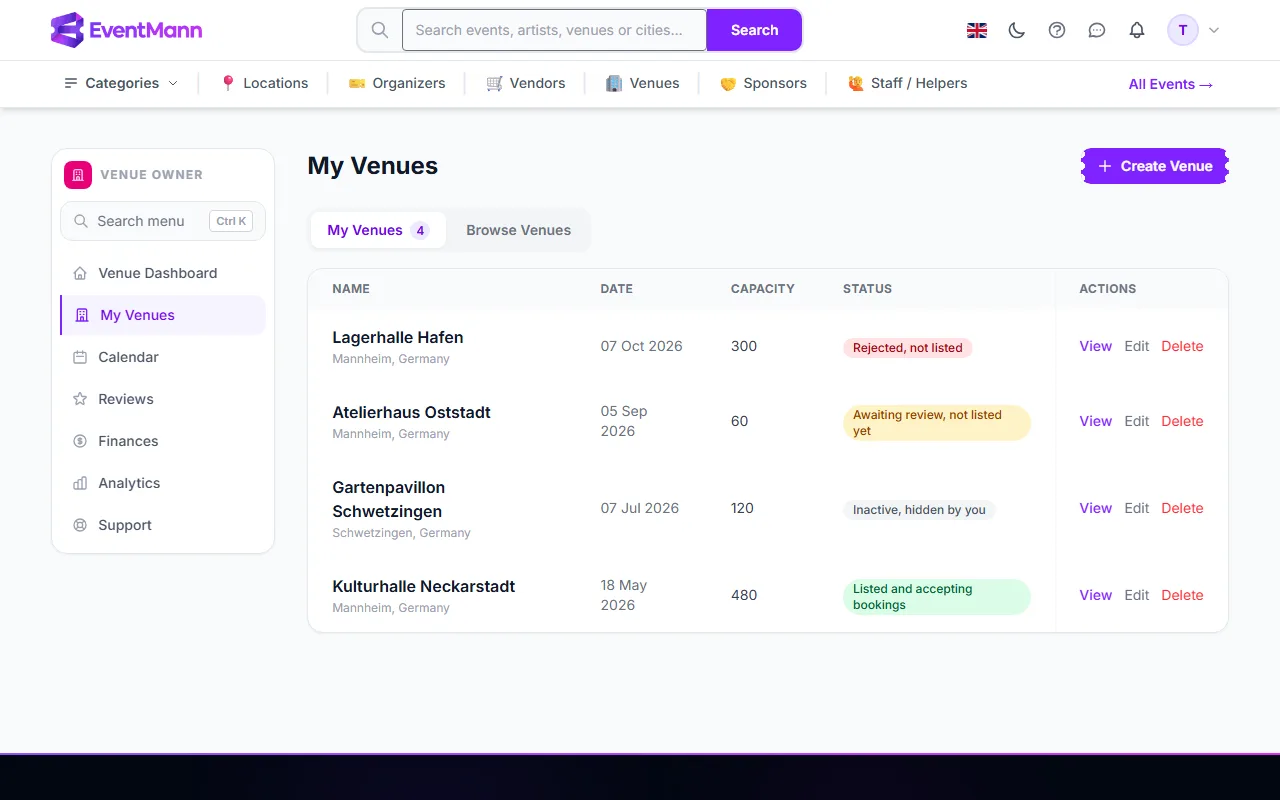The width and height of the screenshot is (1280, 800).
Task: Open Calendar in sidebar
Action: point(163,357)
